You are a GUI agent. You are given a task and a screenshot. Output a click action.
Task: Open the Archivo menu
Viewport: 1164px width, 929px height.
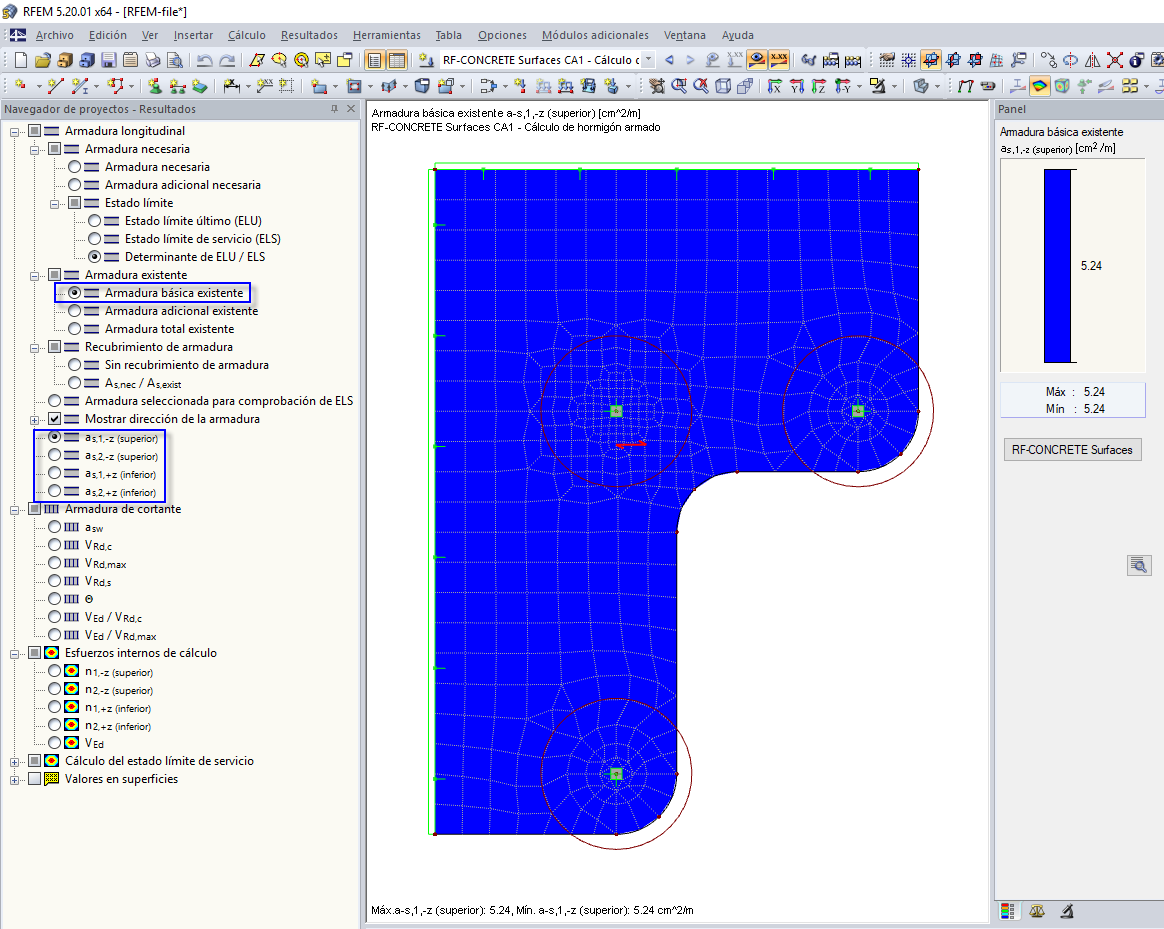tap(54, 35)
